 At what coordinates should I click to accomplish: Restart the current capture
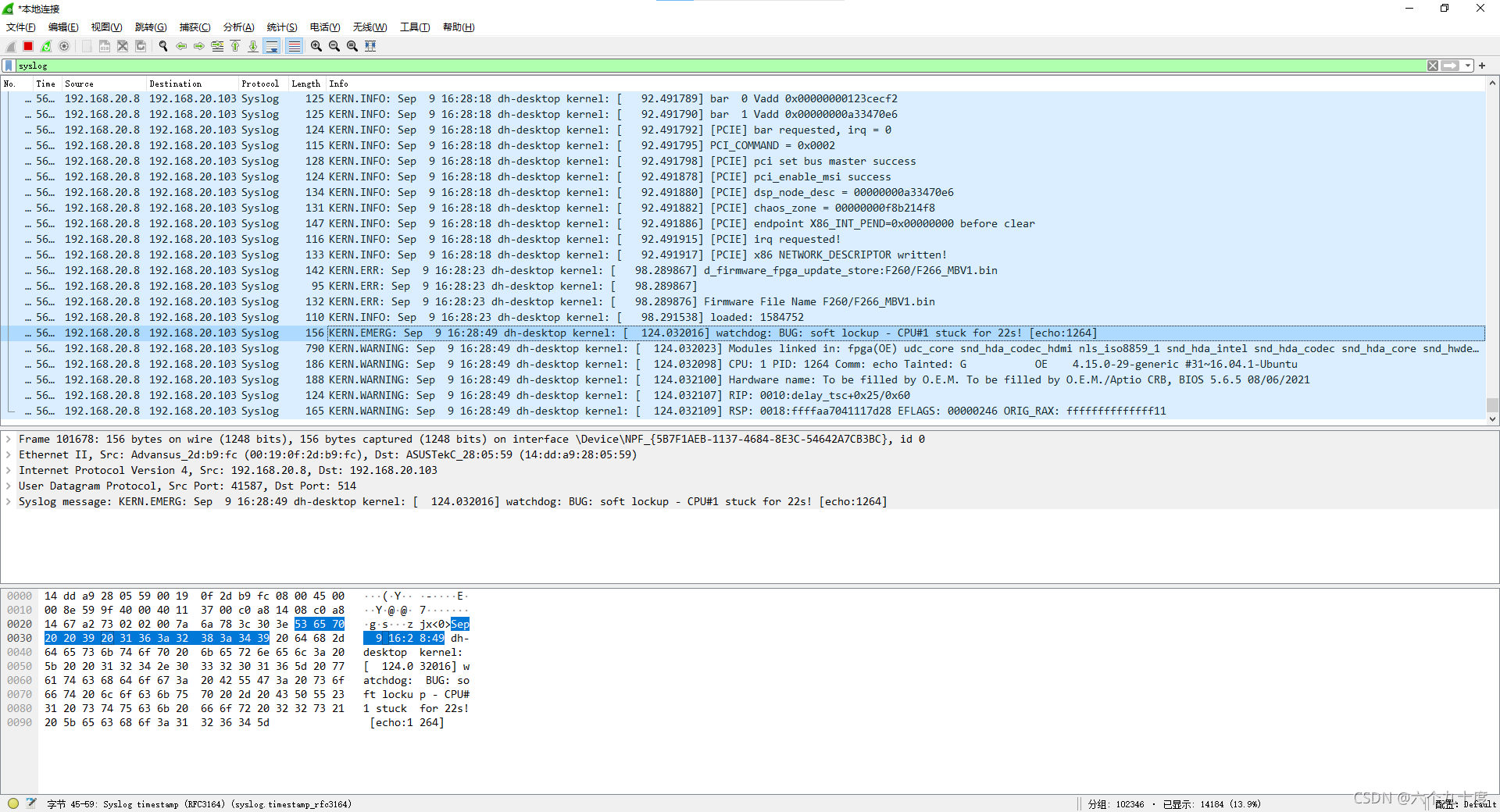click(x=46, y=46)
